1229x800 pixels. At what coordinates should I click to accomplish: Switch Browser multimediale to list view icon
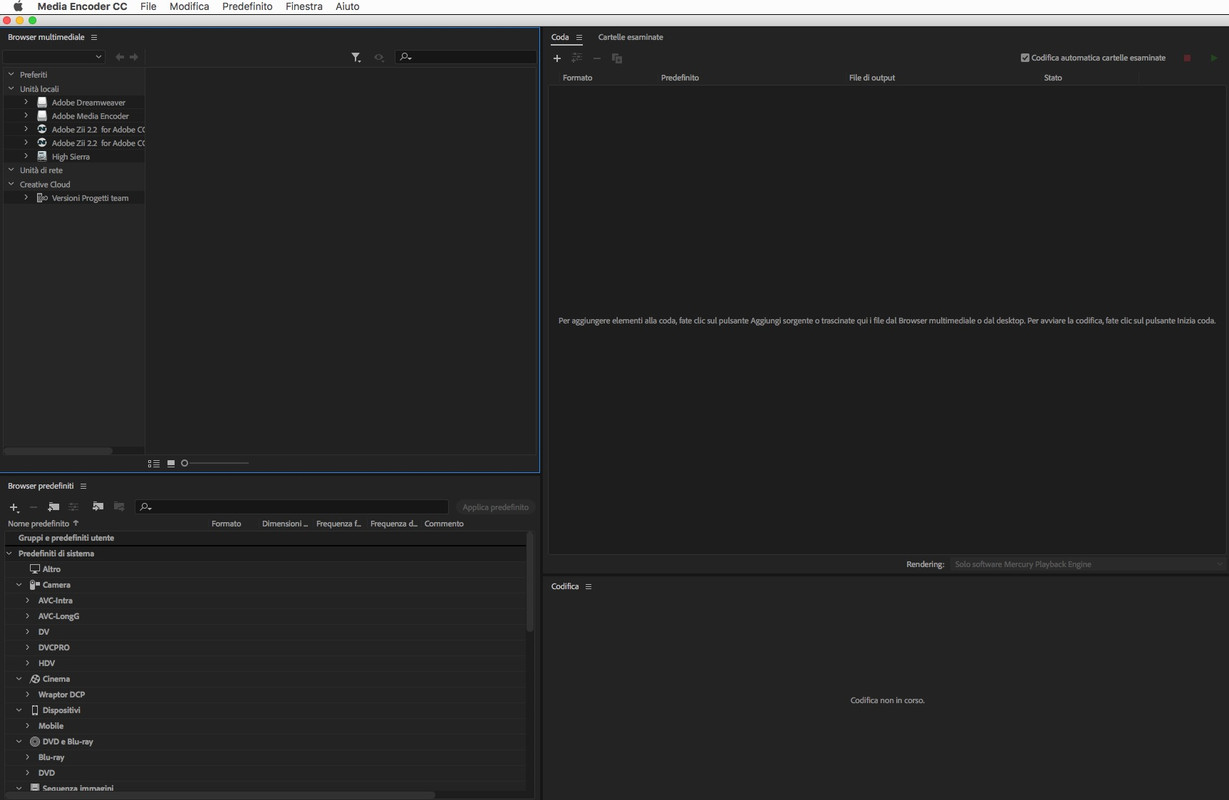tap(154, 463)
